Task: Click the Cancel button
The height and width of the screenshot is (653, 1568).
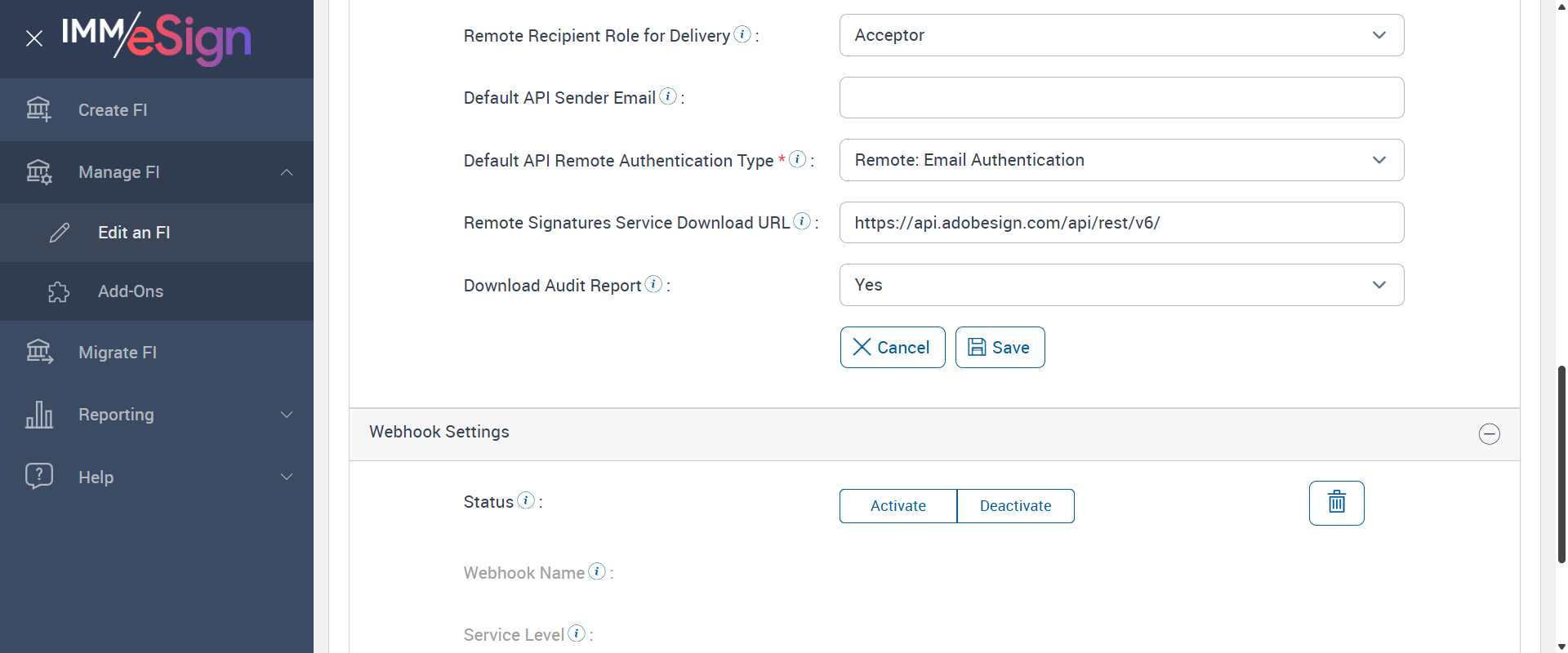Action: click(892, 348)
